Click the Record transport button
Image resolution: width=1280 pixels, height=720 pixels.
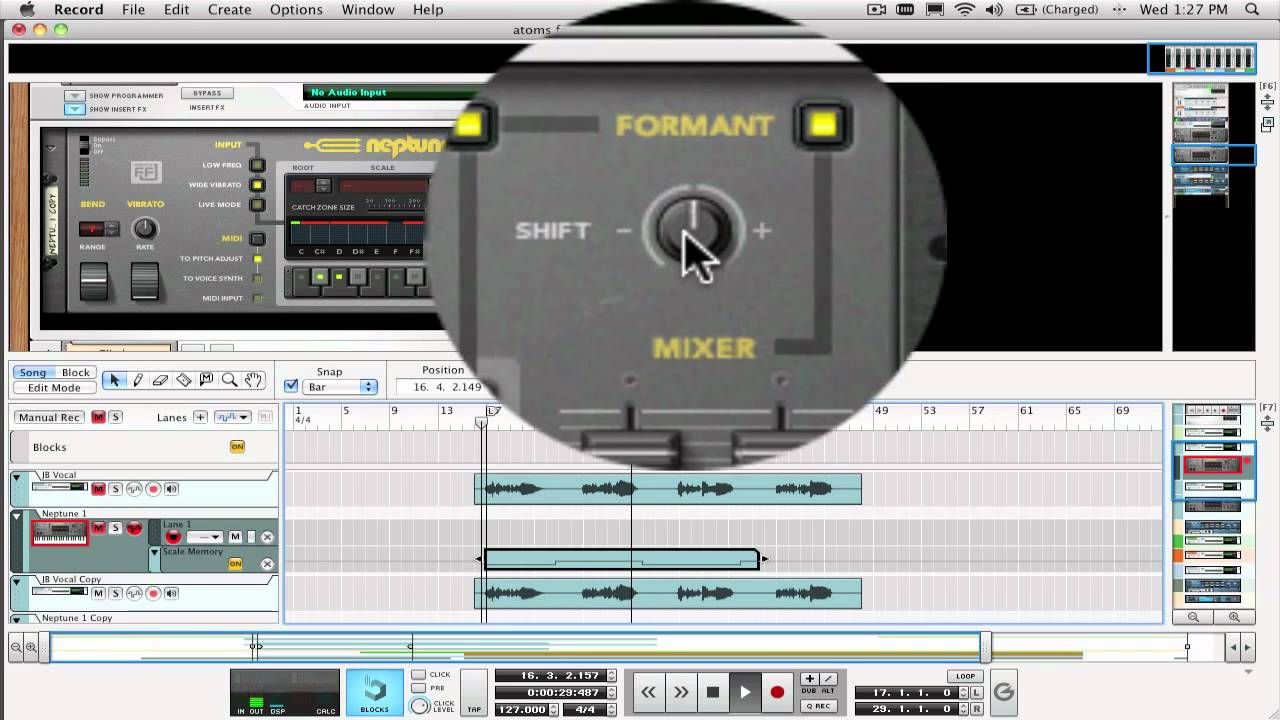(777, 692)
